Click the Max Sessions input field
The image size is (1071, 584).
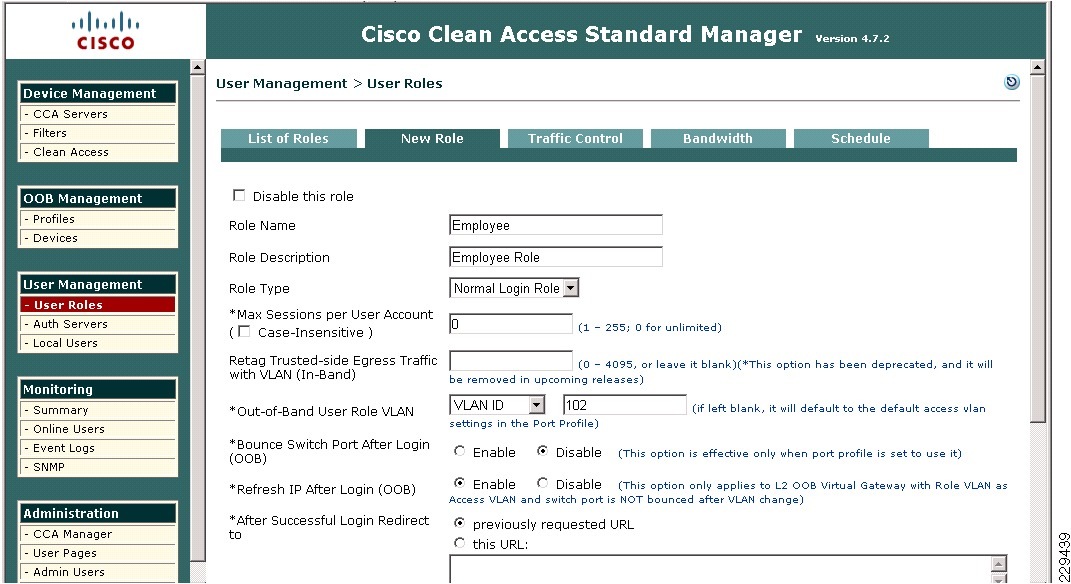(511, 325)
